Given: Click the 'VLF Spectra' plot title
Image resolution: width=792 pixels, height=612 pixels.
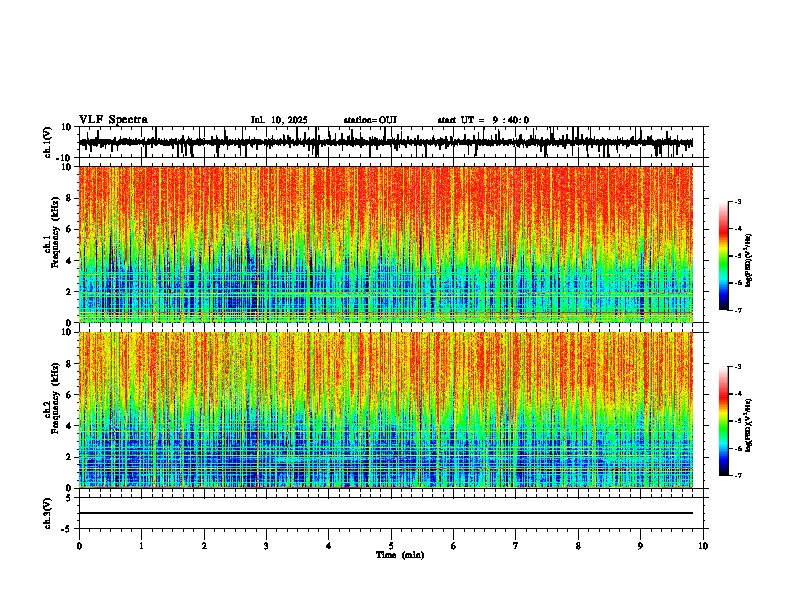Looking at the screenshot, I should tap(113, 120).
